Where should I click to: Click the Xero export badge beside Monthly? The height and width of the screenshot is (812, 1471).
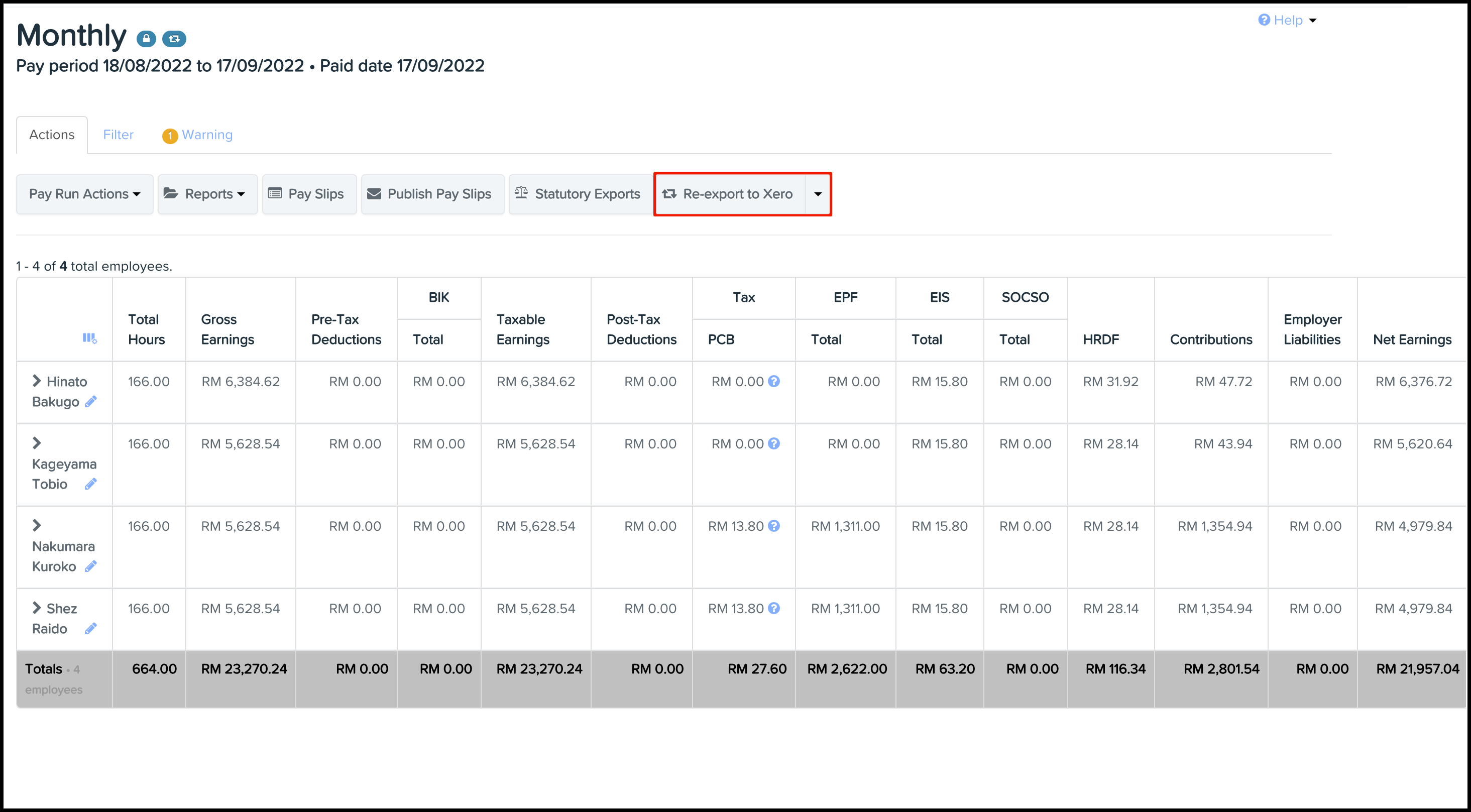[x=174, y=39]
